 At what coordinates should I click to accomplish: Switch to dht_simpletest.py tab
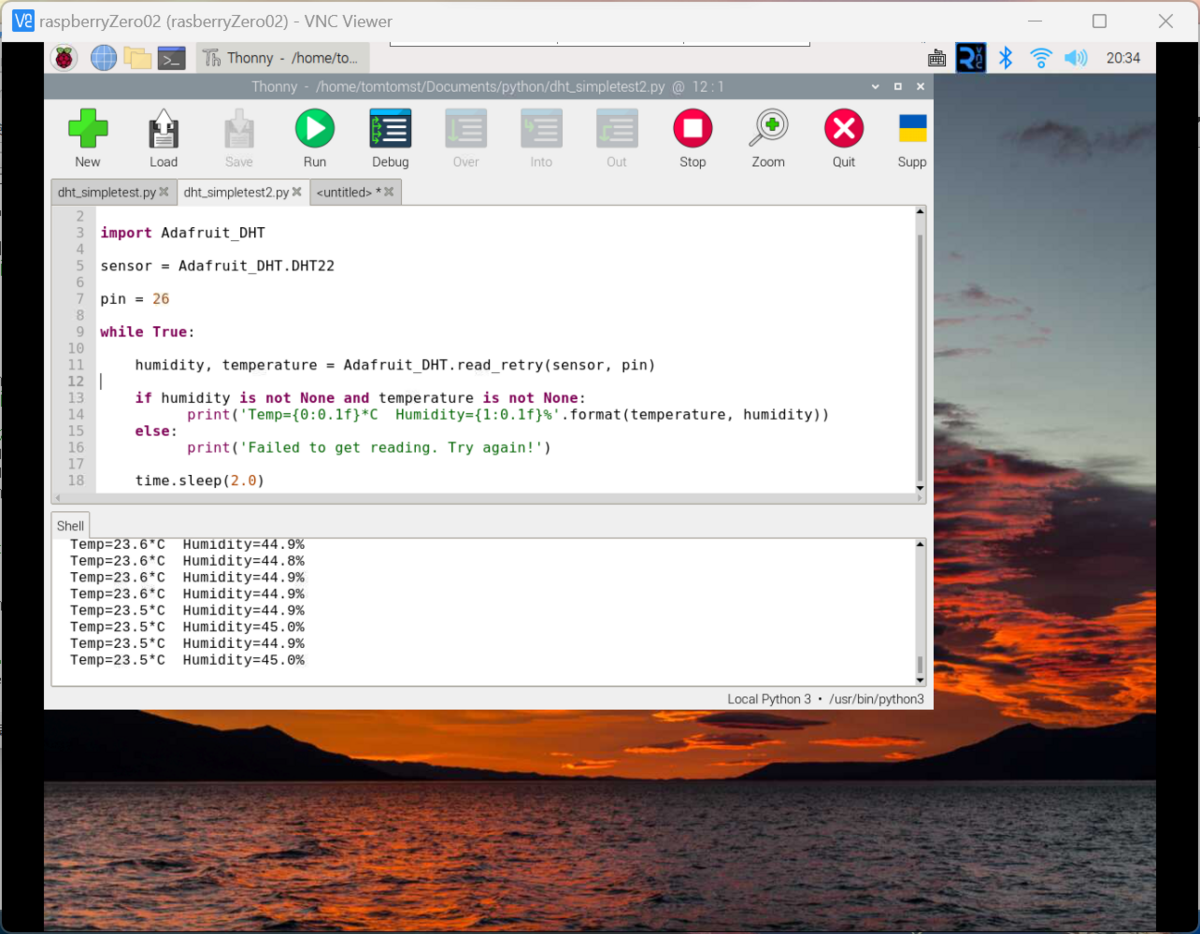(107, 192)
